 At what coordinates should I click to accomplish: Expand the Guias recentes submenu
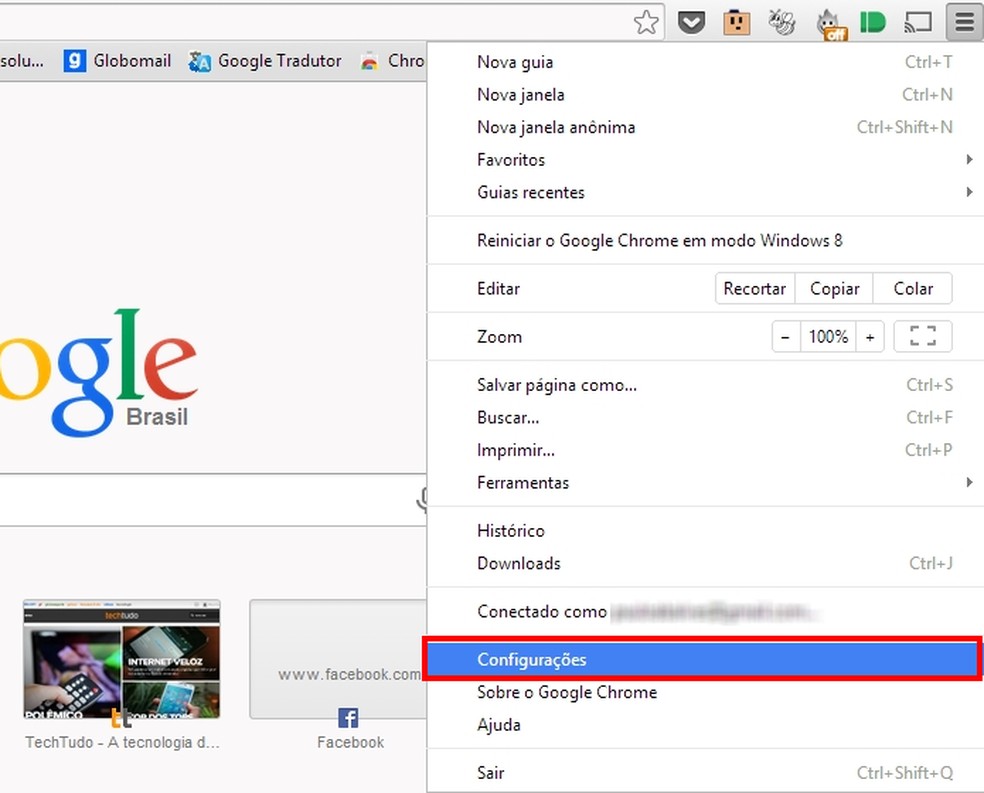[535, 192]
